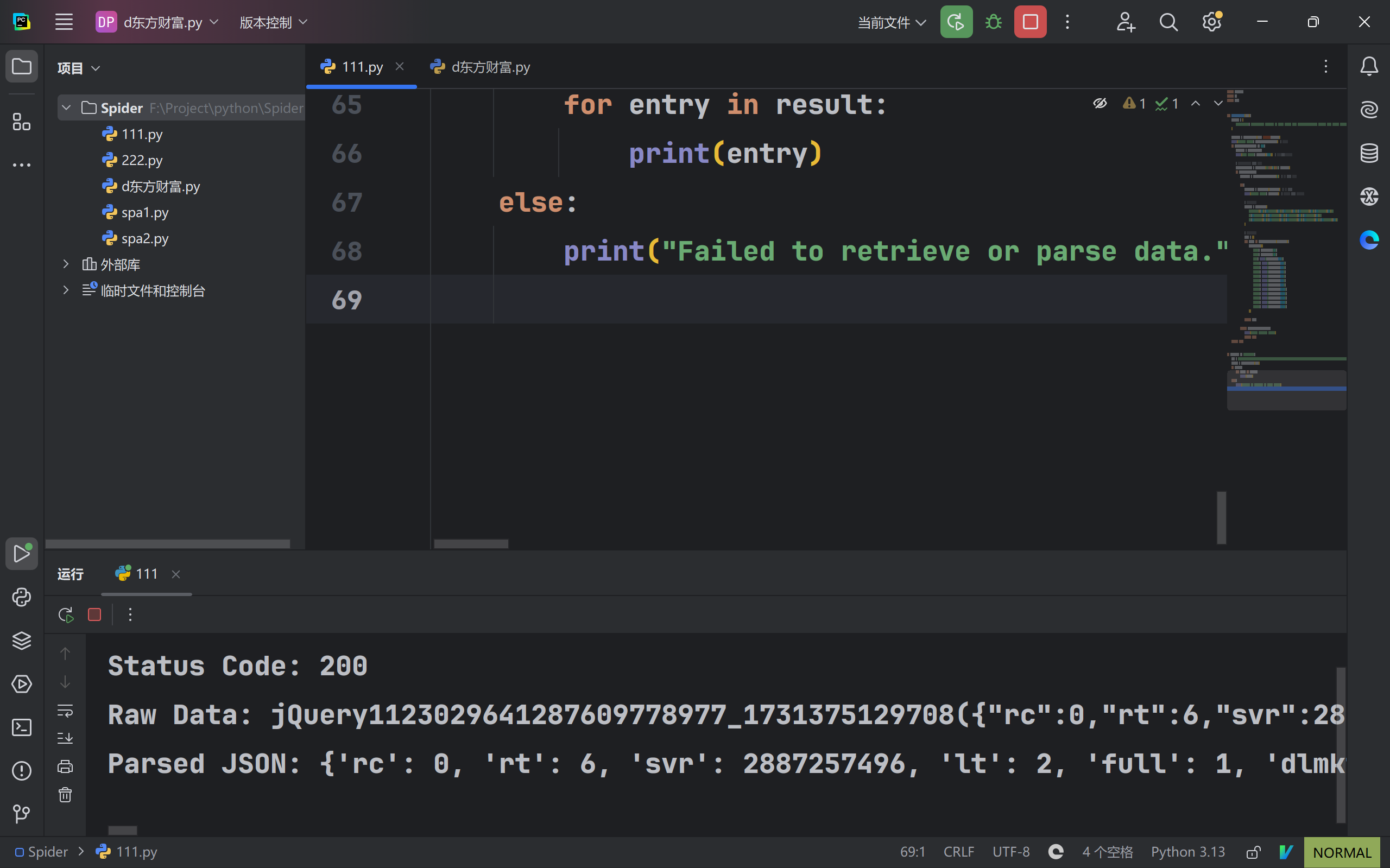Toggle the read-only lock in the status bar
The height and width of the screenshot is (868, 1390).
coord(1253,852)
